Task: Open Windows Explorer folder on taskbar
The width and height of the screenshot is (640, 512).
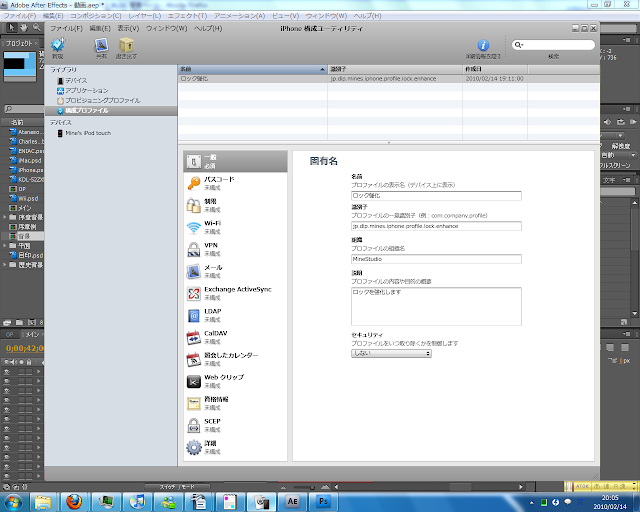Action: [x=43, y=501]
